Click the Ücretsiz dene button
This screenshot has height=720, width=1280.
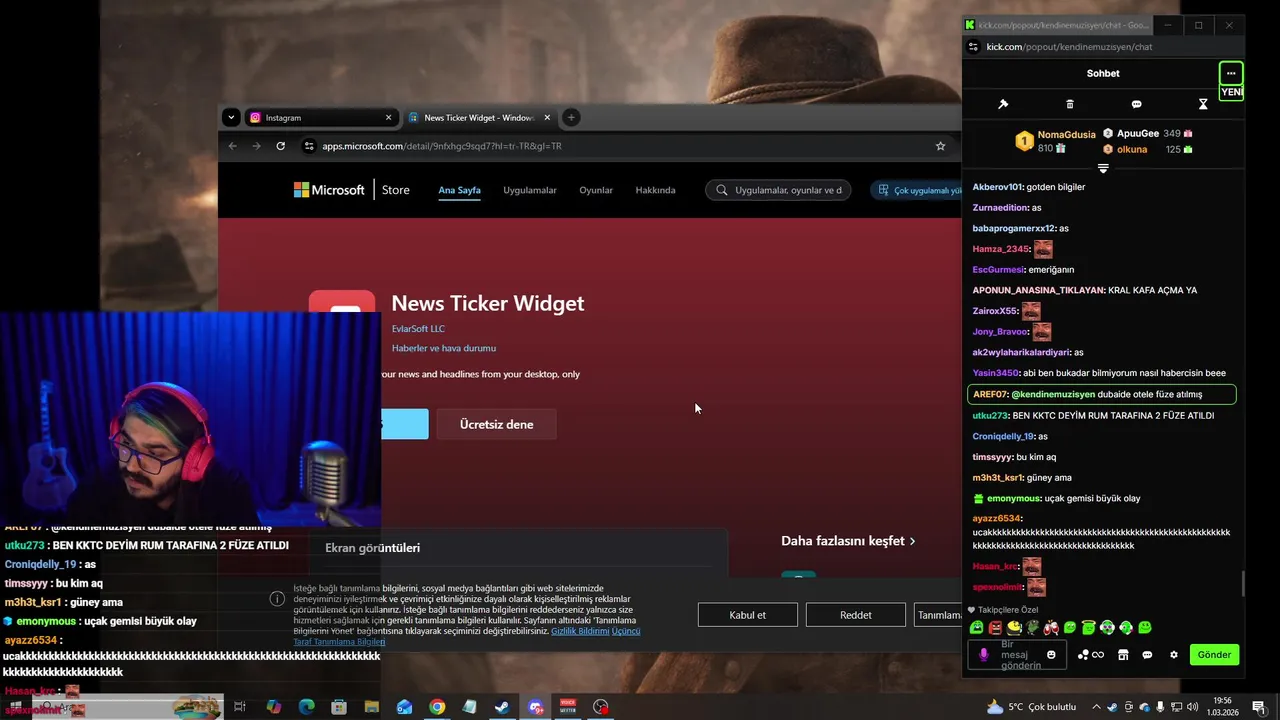tap(496, 424)
